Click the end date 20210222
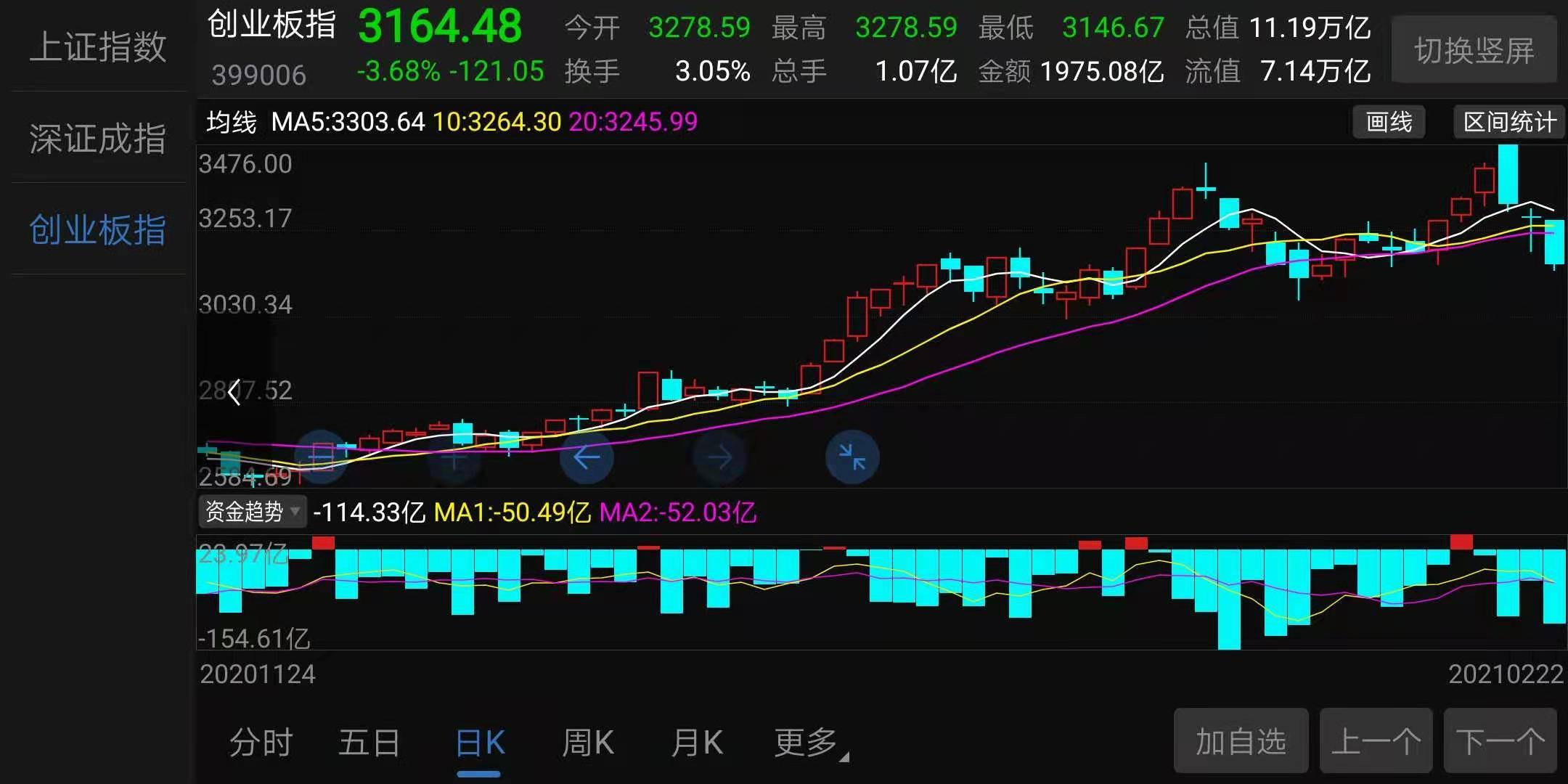 pos(1506,674)
